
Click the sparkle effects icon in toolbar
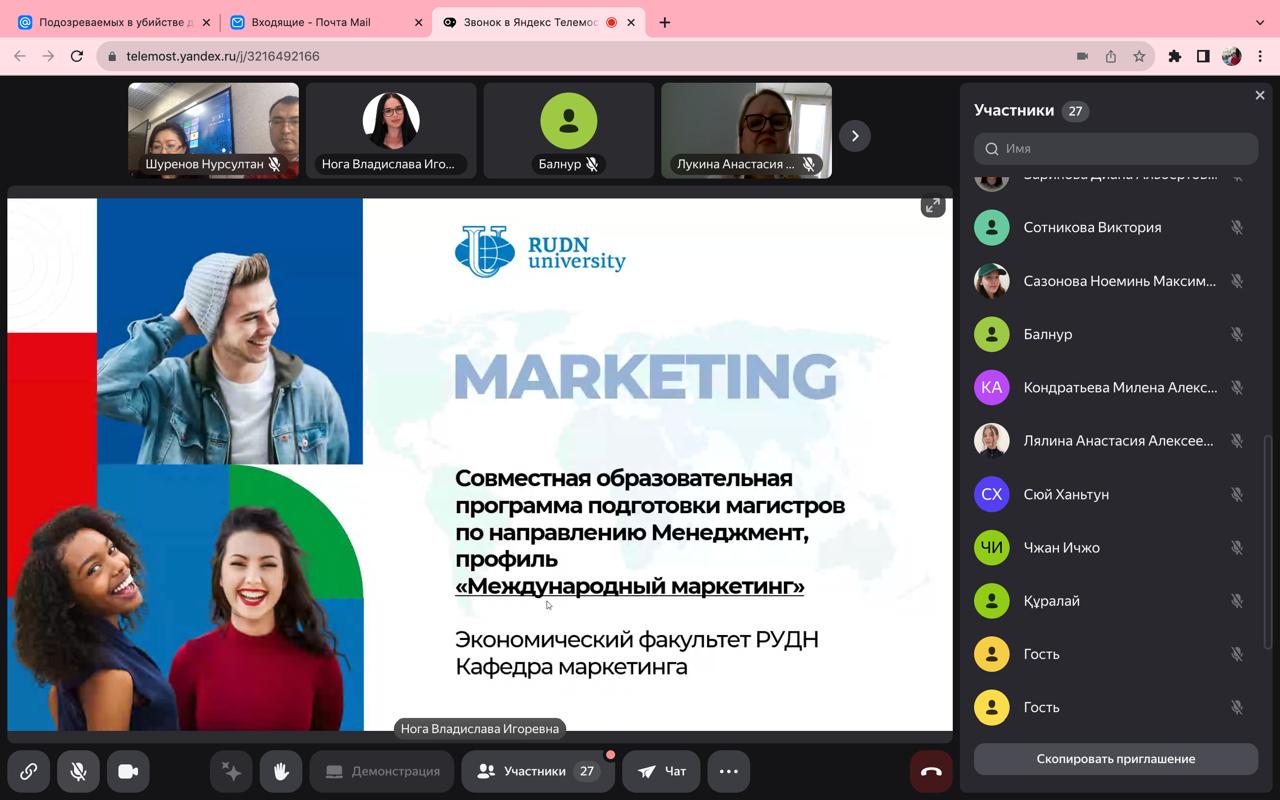coord(232,771)
